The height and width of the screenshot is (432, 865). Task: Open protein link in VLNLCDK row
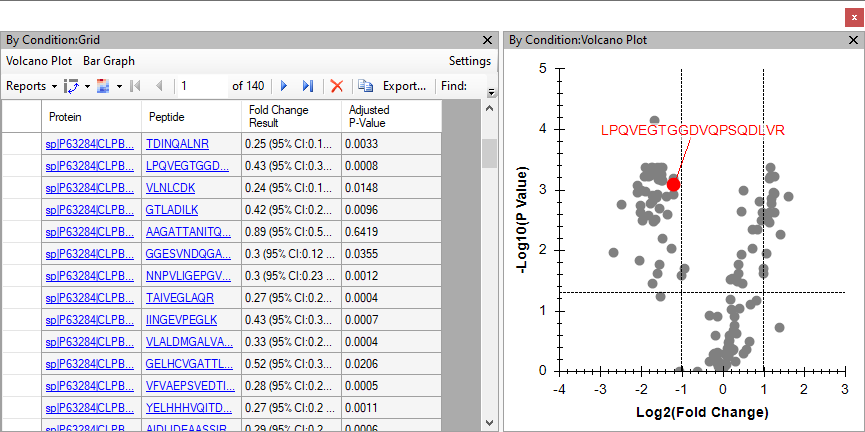click(x=90, y=188)
